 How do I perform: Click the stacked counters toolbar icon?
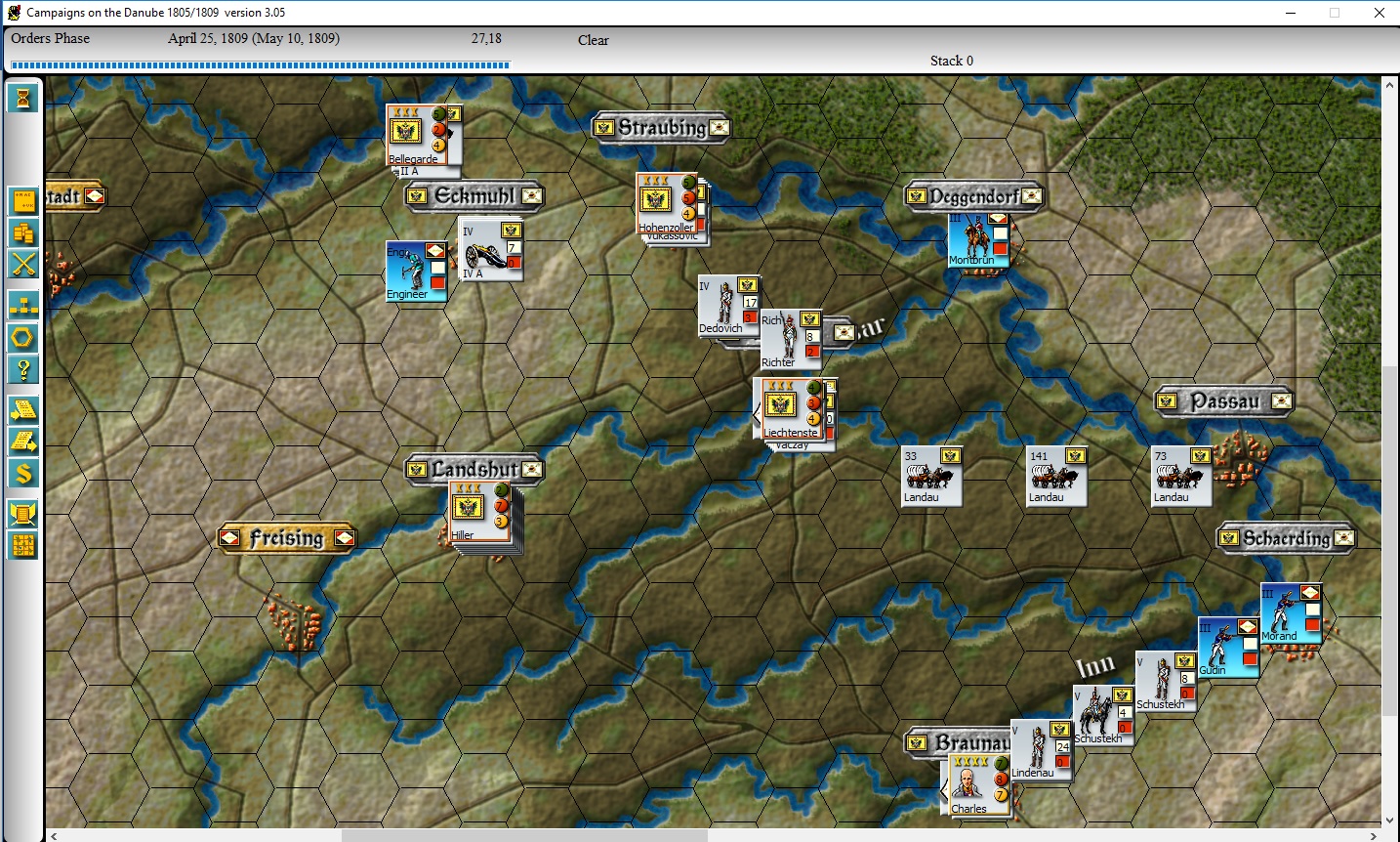[x=23, y=232]
